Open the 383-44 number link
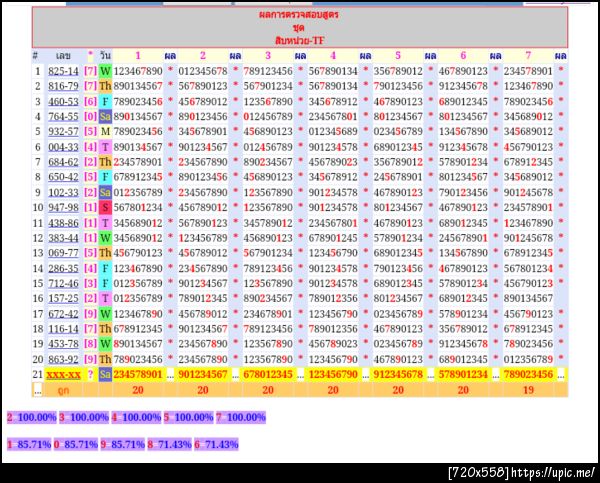 point(63,238)
